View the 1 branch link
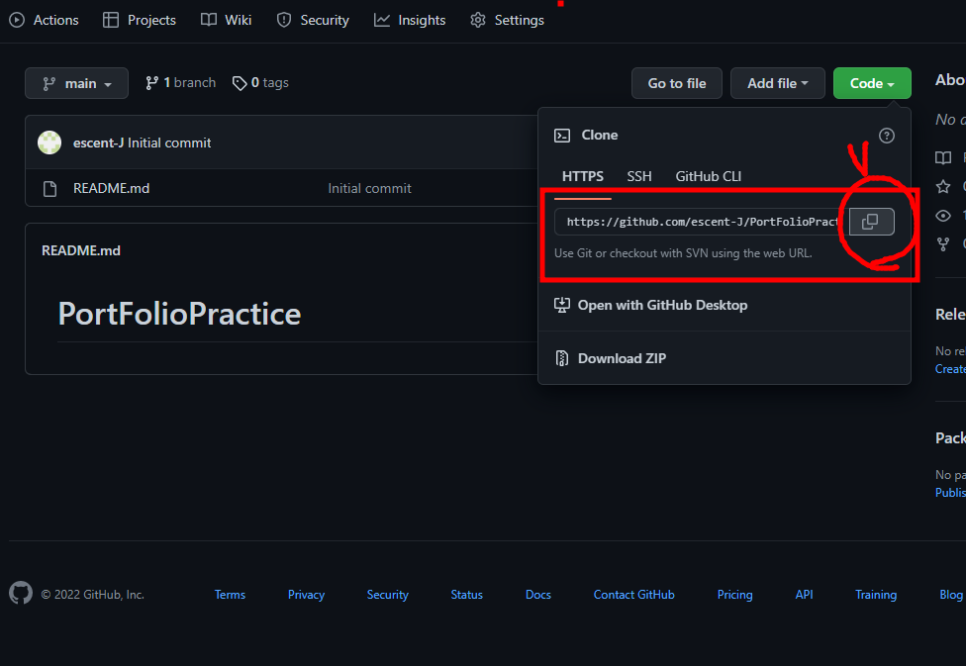 coord(181,83)
